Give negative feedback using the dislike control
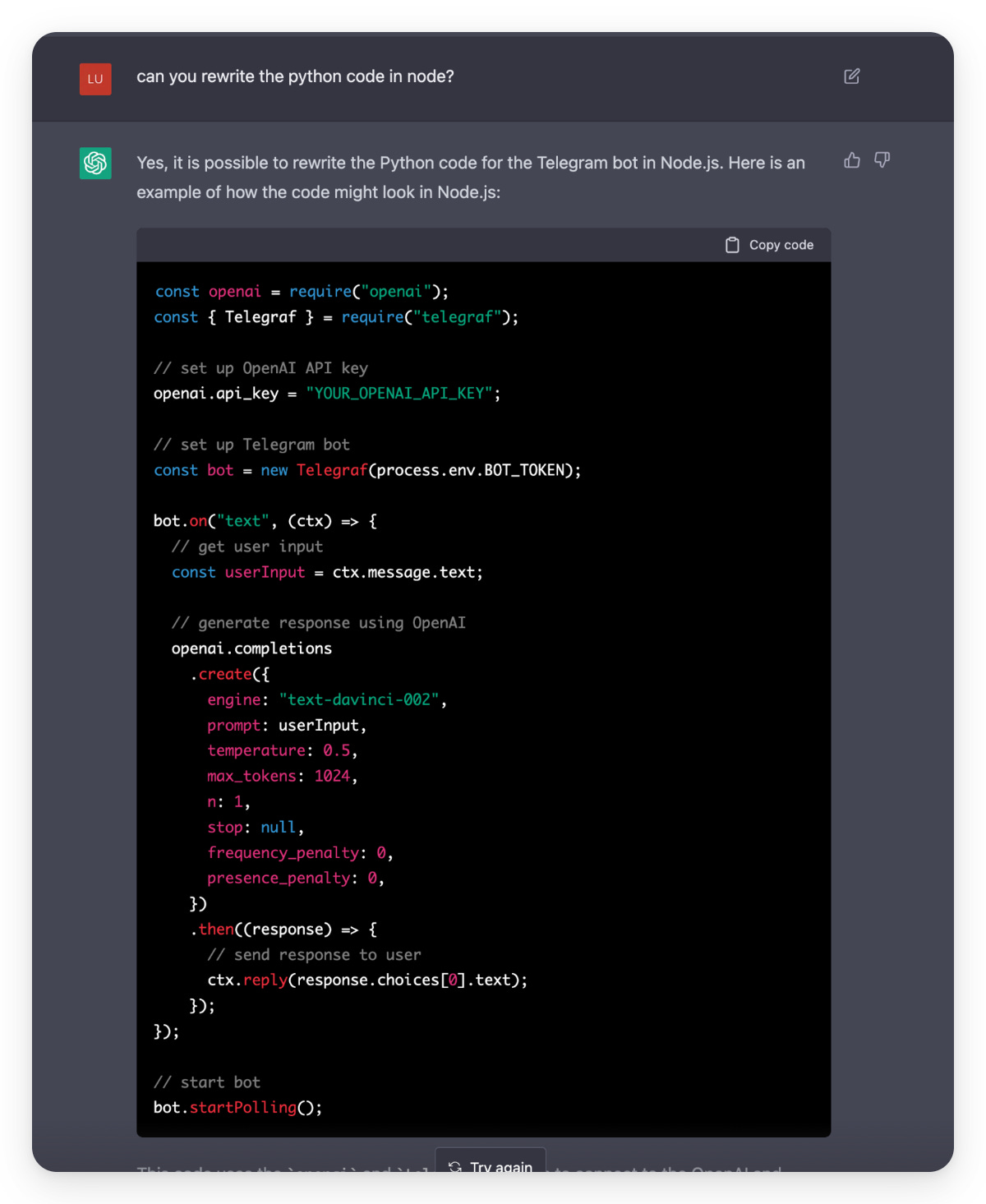Screen dimensions: 986x1204 coord(881,161)
